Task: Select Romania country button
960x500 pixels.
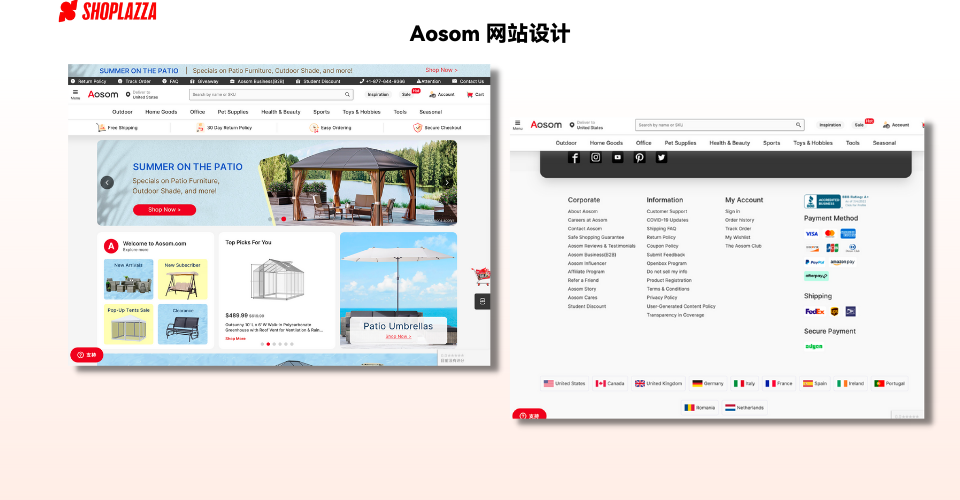Action: click(x=699, y=408)
